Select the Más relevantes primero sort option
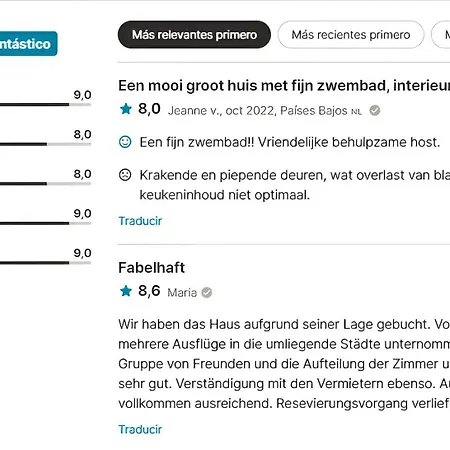 [x=194, y=35]
